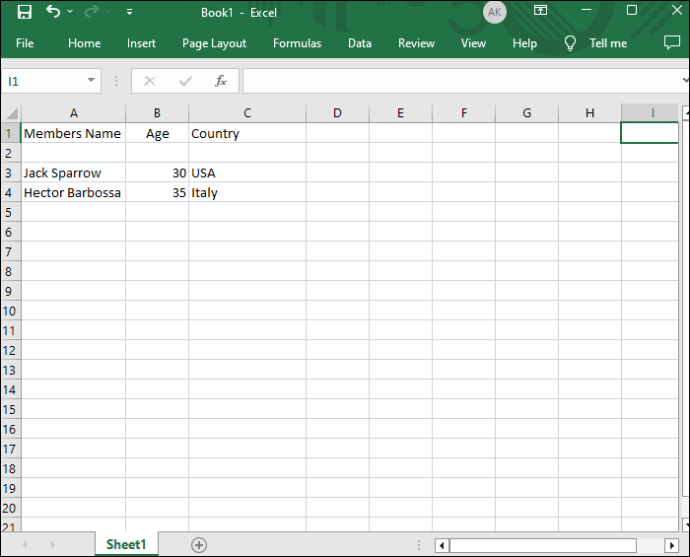
Task: Click the Tell me lightbulb icon
Action: click(570, 43)
